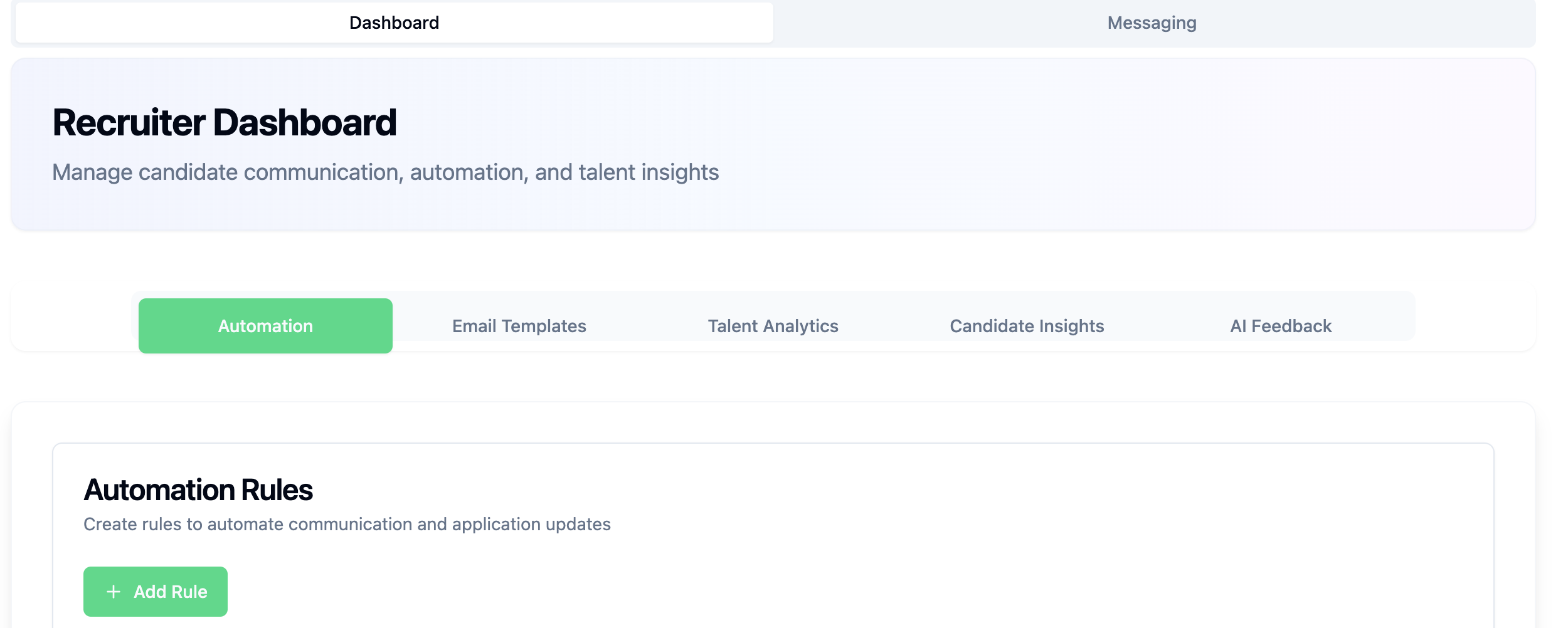The height and width of the screenshot is (628, 1568).
Task: Switch to the Dashboard top tab
Action: click(x=394, y=23)
